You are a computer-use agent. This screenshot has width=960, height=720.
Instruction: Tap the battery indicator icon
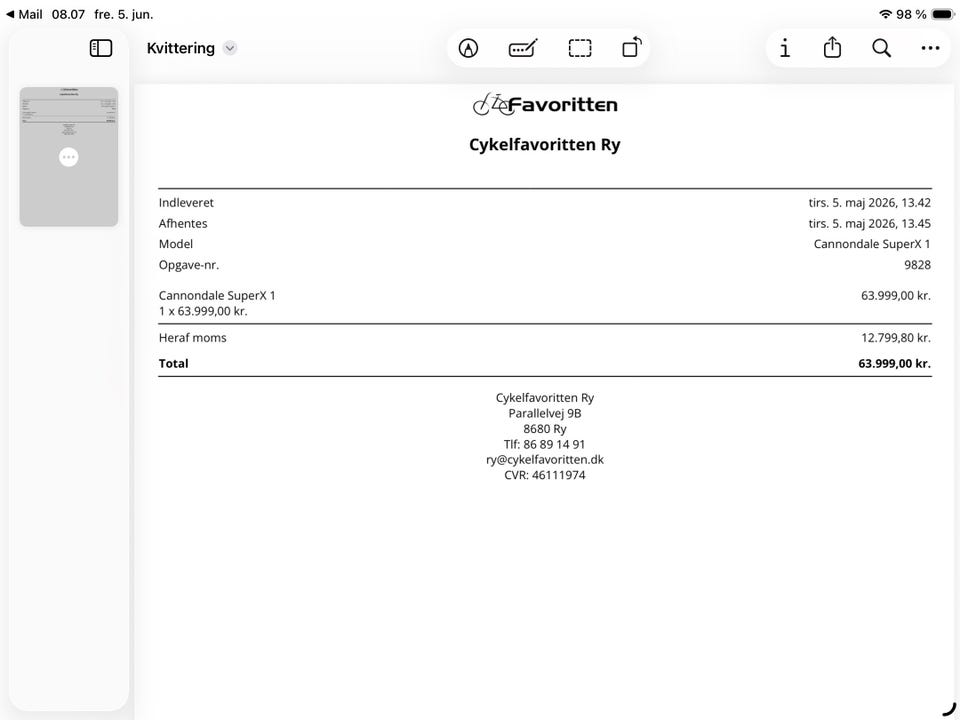click(x=943, y=14)
